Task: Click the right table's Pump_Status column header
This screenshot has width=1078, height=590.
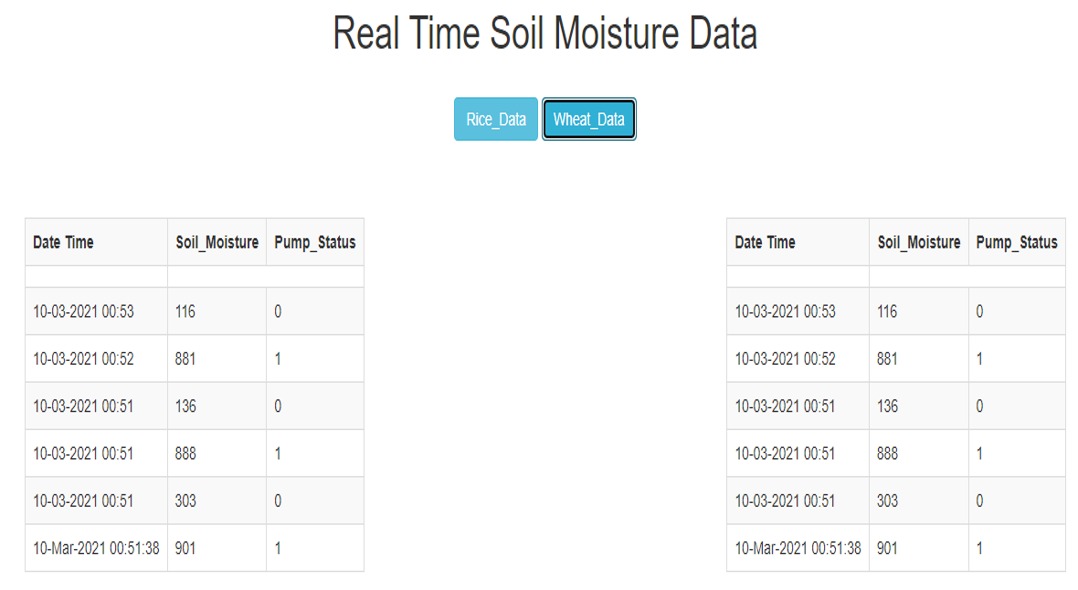Action: (1016, 241)
